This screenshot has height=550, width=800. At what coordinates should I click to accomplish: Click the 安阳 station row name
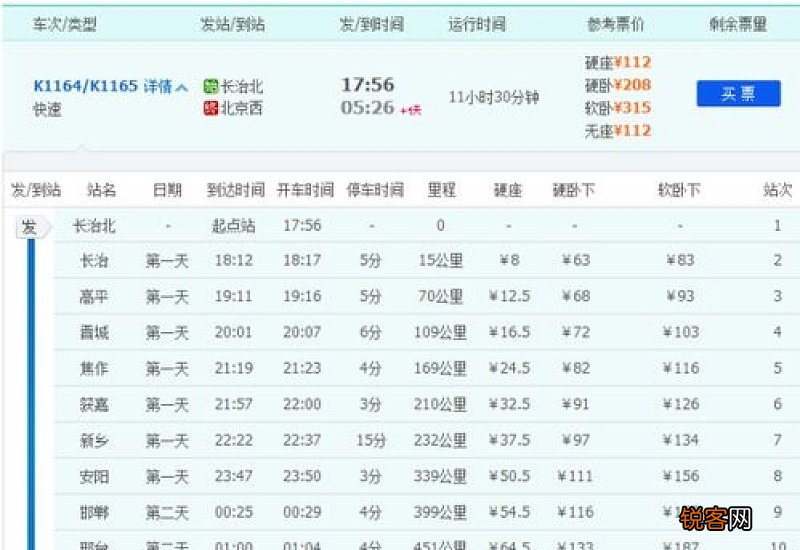[x=94, y=477]
